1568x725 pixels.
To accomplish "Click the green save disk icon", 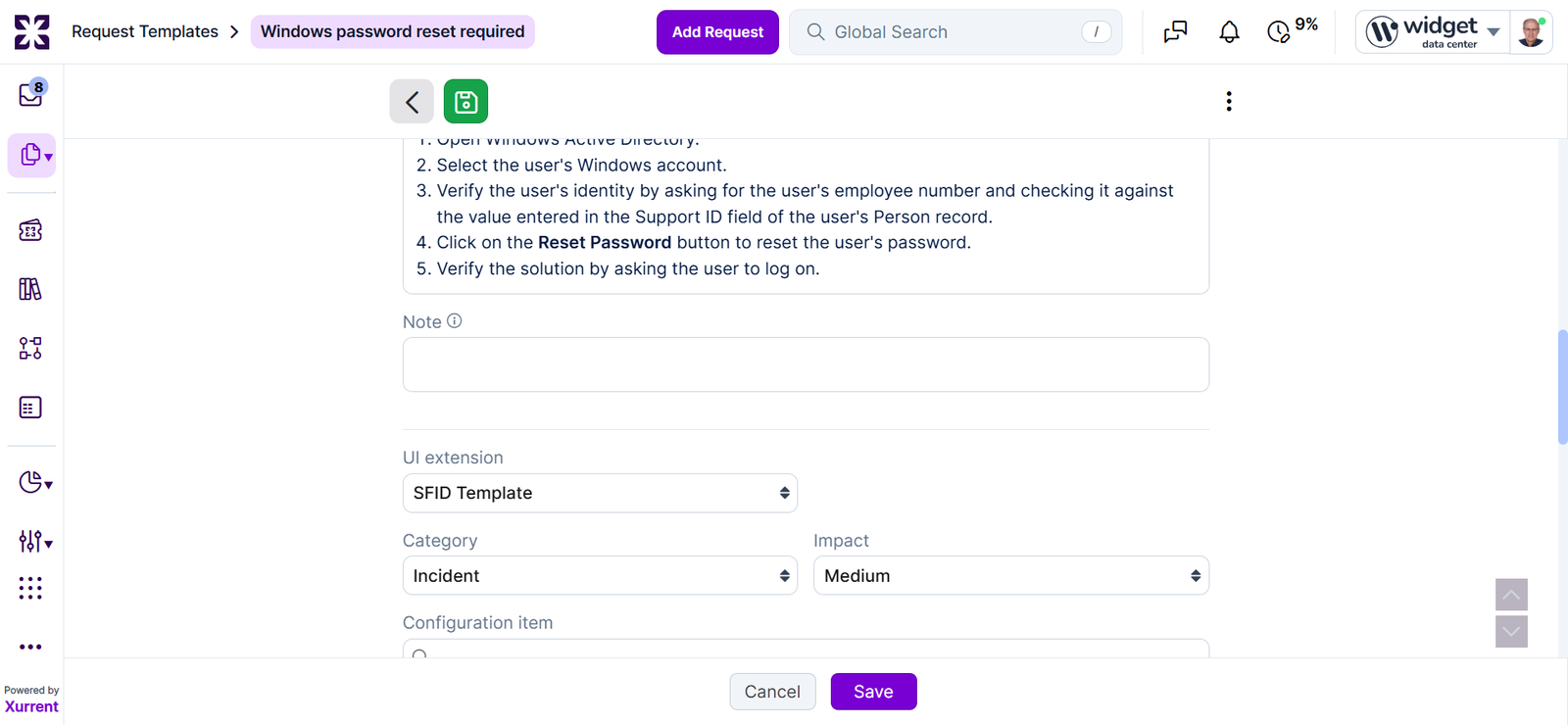I will (x=465, y=101).
